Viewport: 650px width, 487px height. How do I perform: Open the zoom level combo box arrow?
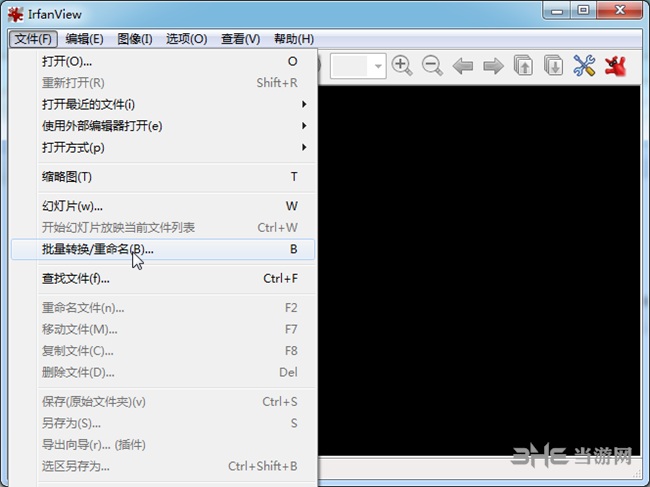pos(378,65)
